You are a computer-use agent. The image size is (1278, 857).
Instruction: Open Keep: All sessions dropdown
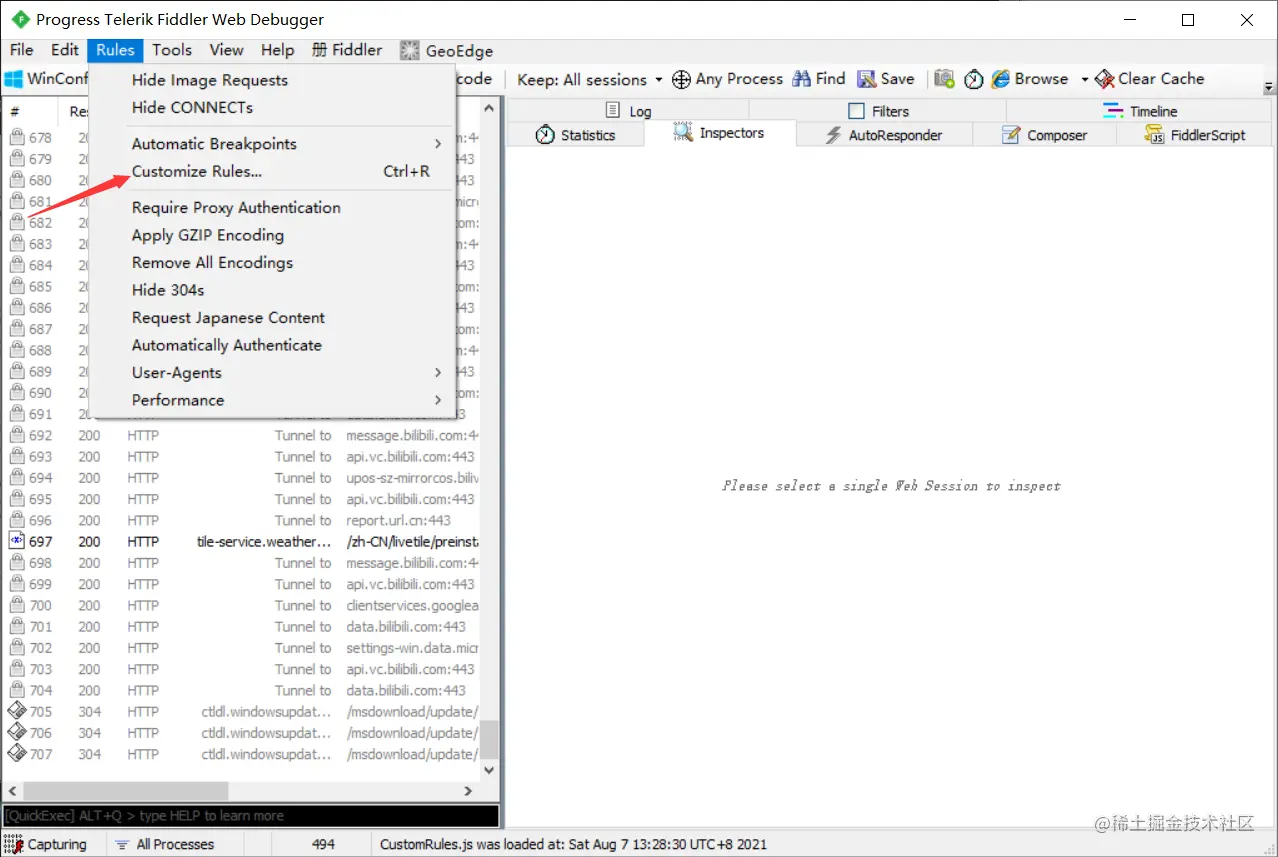(590, 79)
